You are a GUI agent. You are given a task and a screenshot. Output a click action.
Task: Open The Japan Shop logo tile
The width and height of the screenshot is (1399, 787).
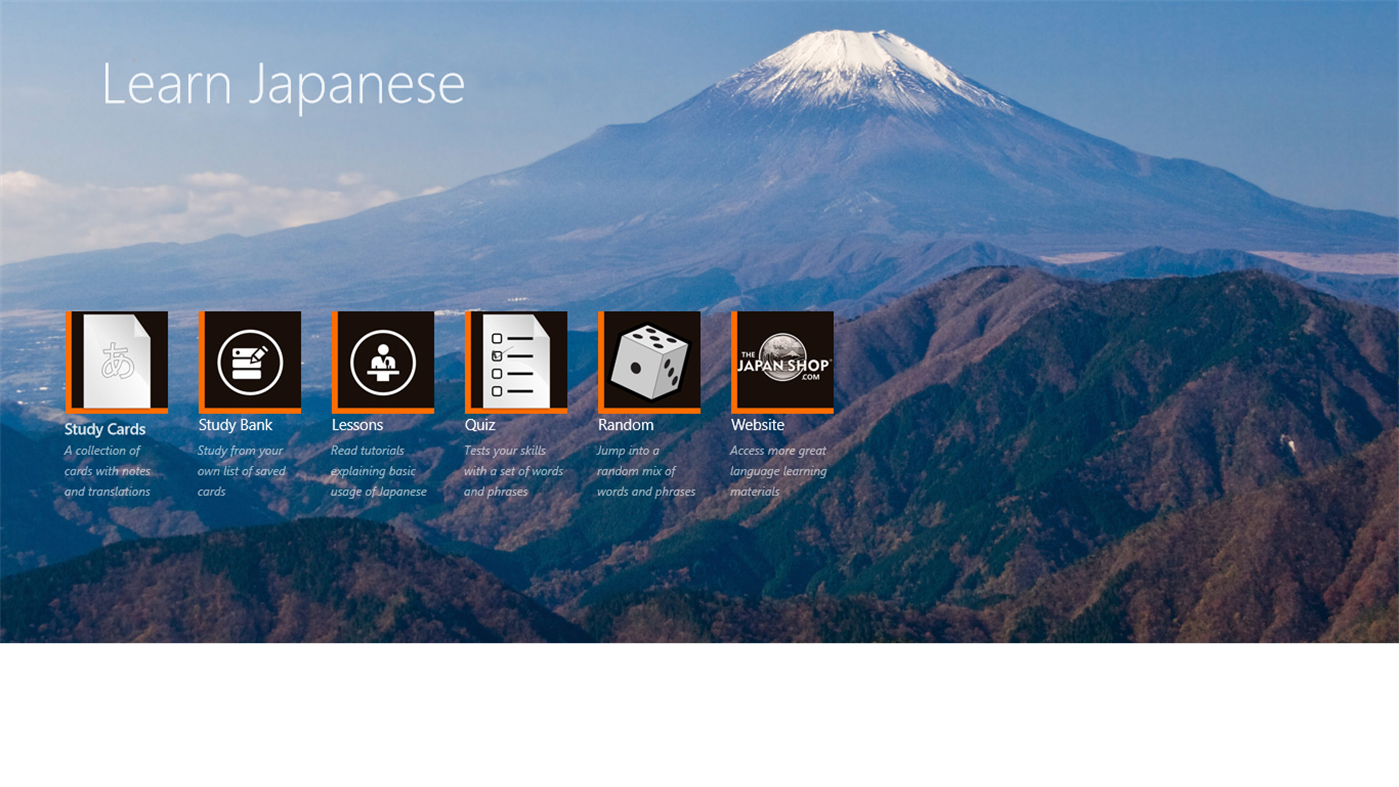click(782, 361)
